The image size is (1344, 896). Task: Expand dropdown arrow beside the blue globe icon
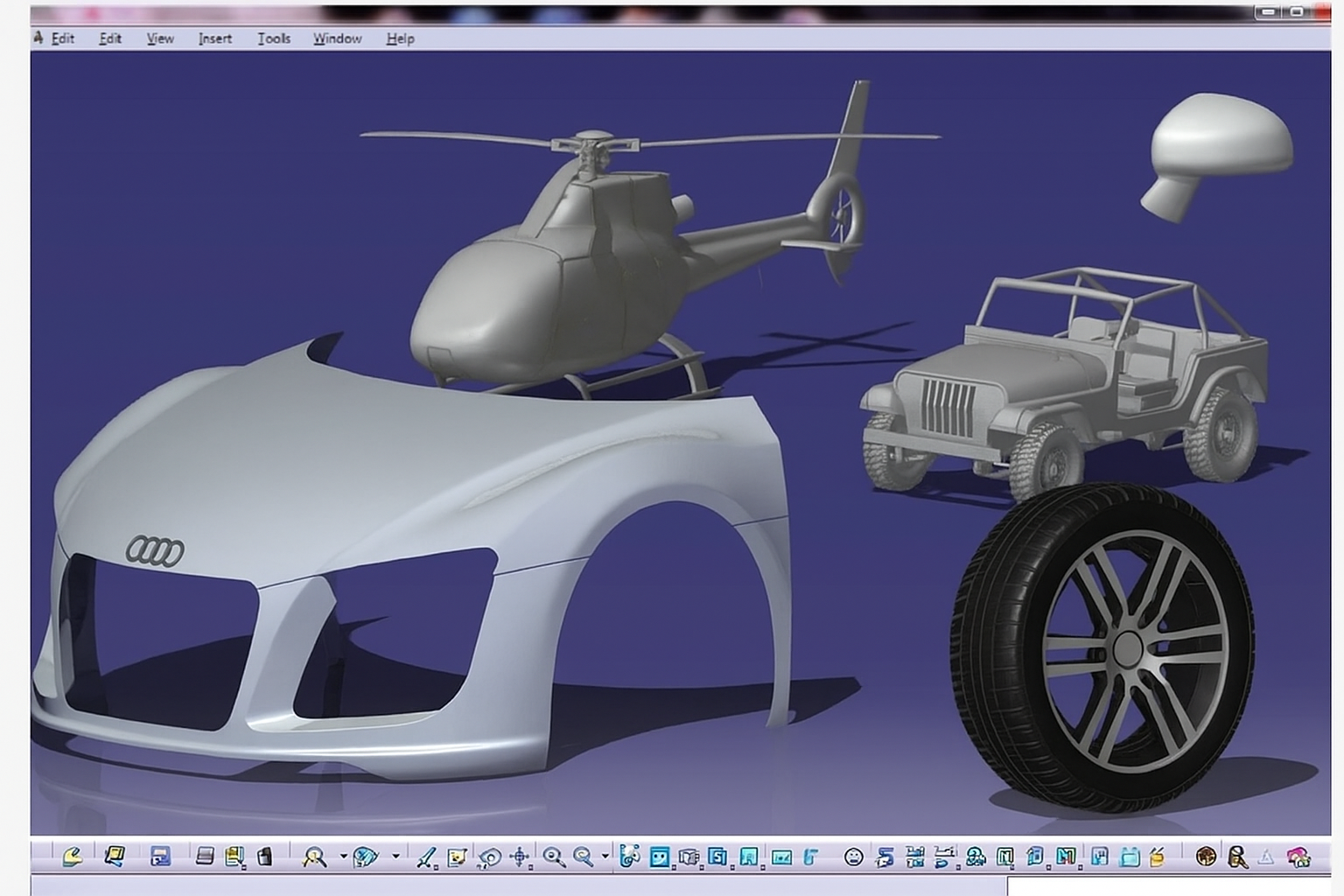pyautogui.click(x=395, y=857)
